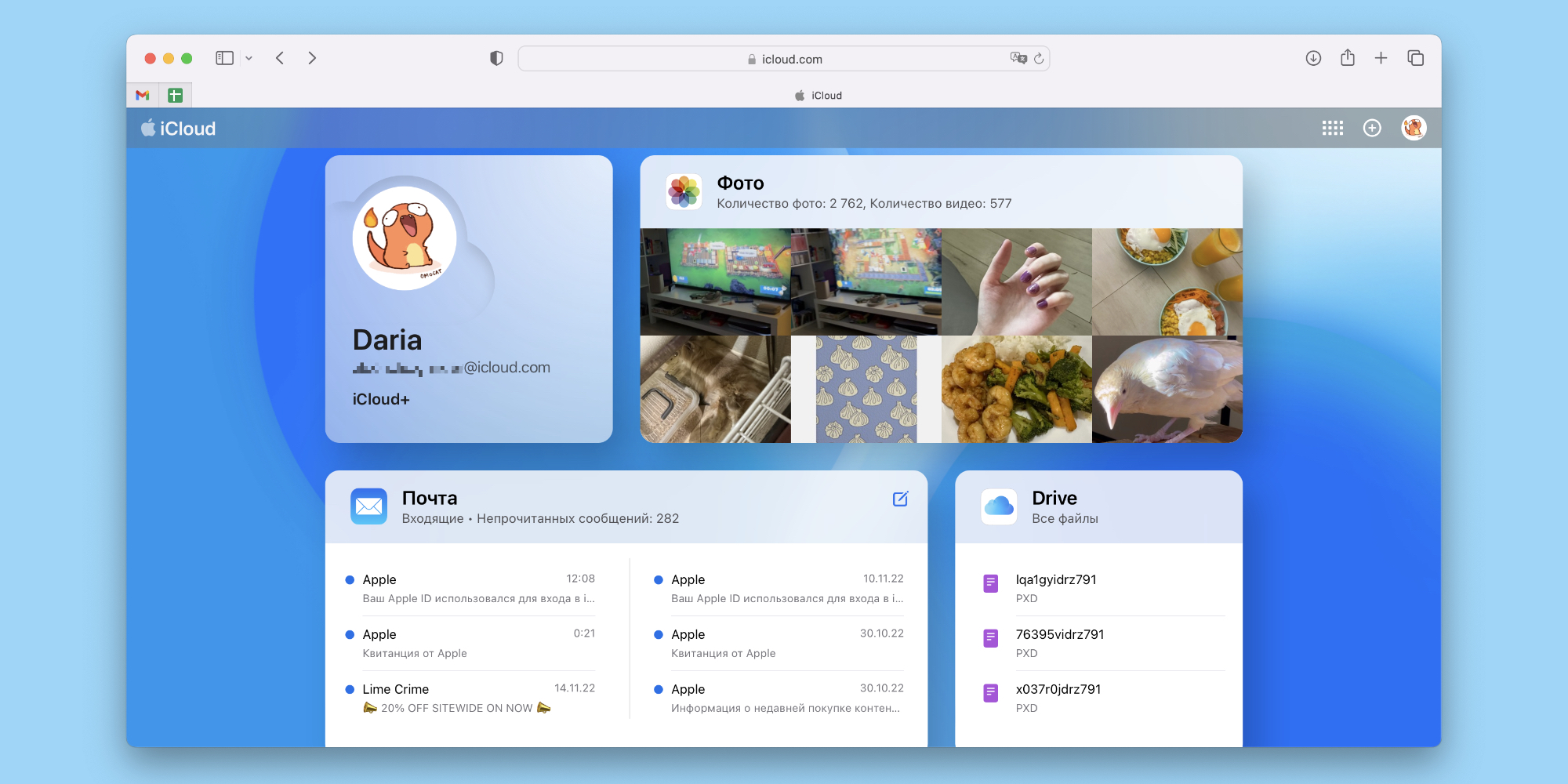Open file x037r0jdrz791 in Drive

(x=1059, y=690)
